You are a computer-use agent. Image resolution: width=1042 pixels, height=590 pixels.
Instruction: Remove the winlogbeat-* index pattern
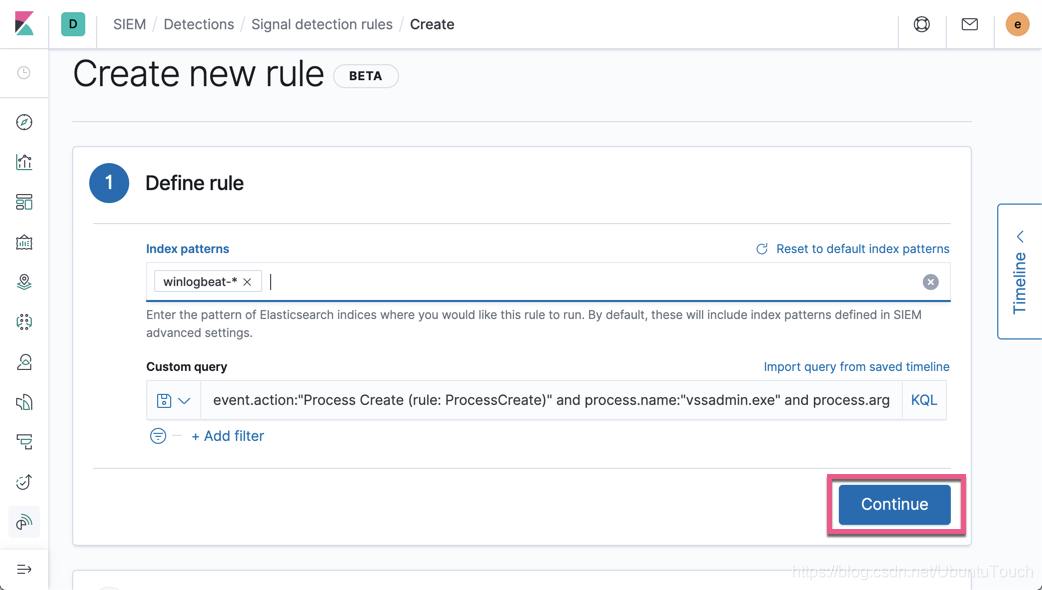[x=247, y=282]
